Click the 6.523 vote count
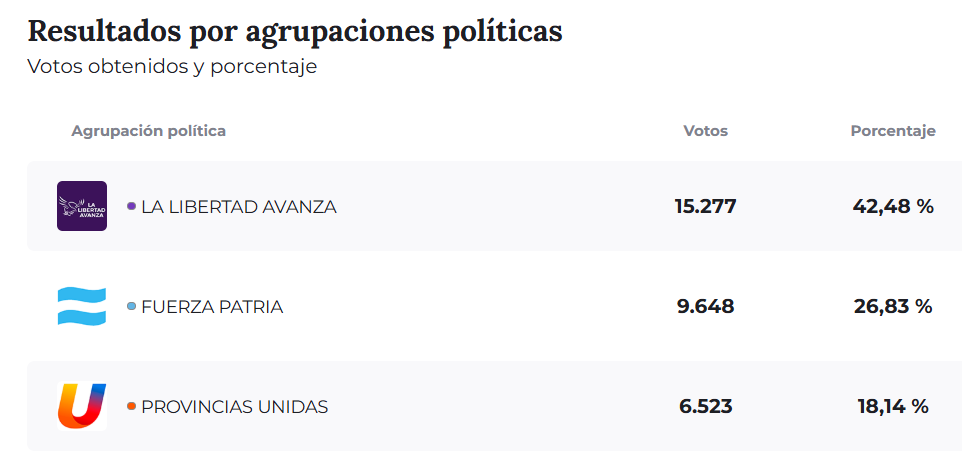The image size is (962, 452). (x=705, y=407)
